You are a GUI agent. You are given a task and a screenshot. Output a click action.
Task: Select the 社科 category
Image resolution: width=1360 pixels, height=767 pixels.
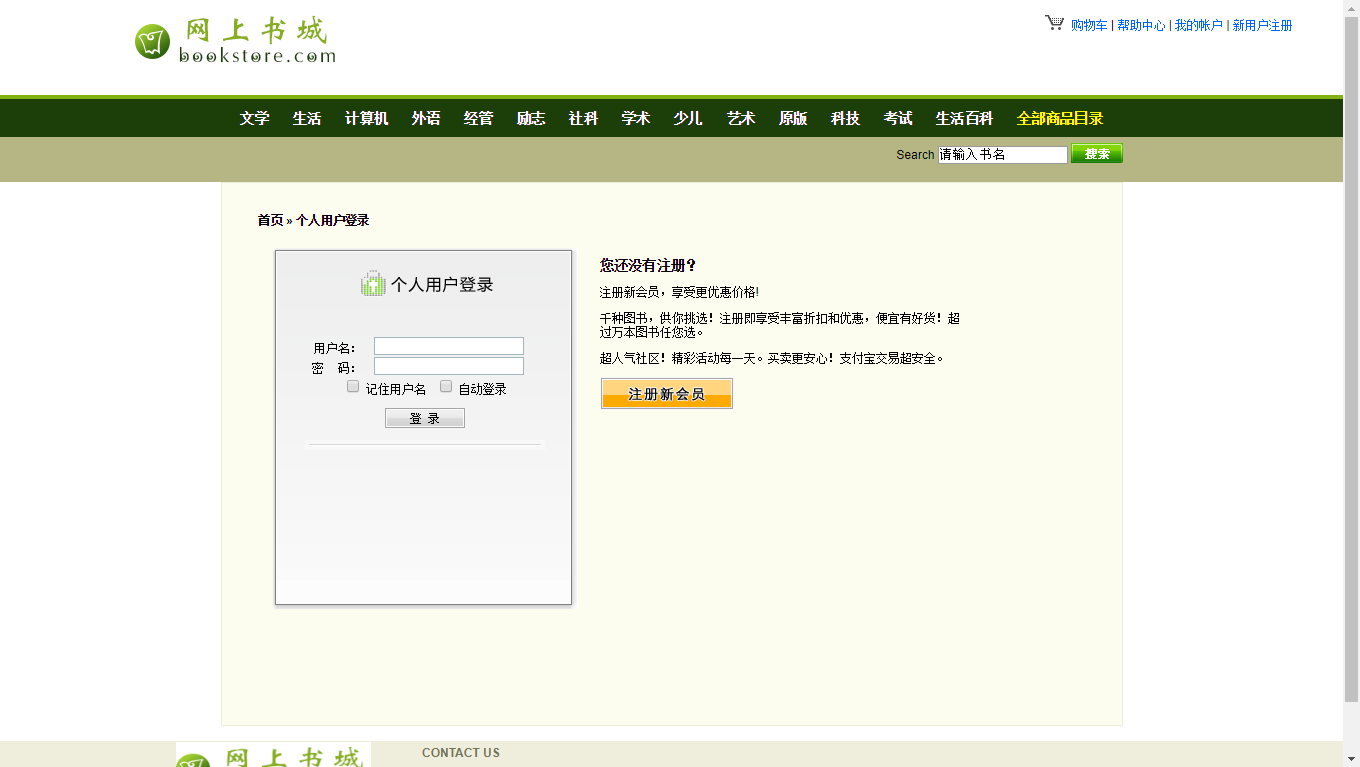(x=583, y=118)
